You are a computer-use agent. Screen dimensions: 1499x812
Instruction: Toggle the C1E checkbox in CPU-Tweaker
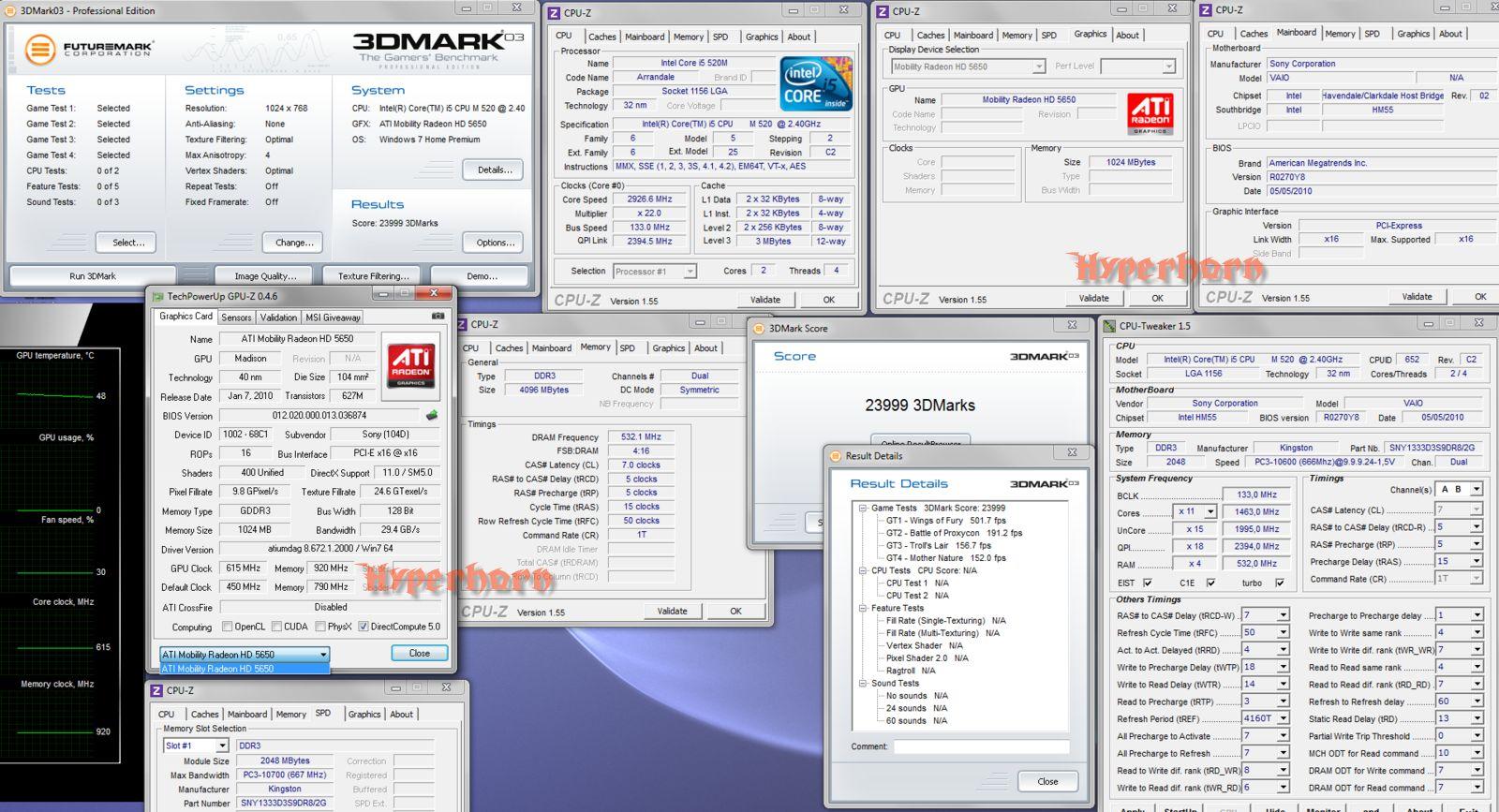[1210, 583]
